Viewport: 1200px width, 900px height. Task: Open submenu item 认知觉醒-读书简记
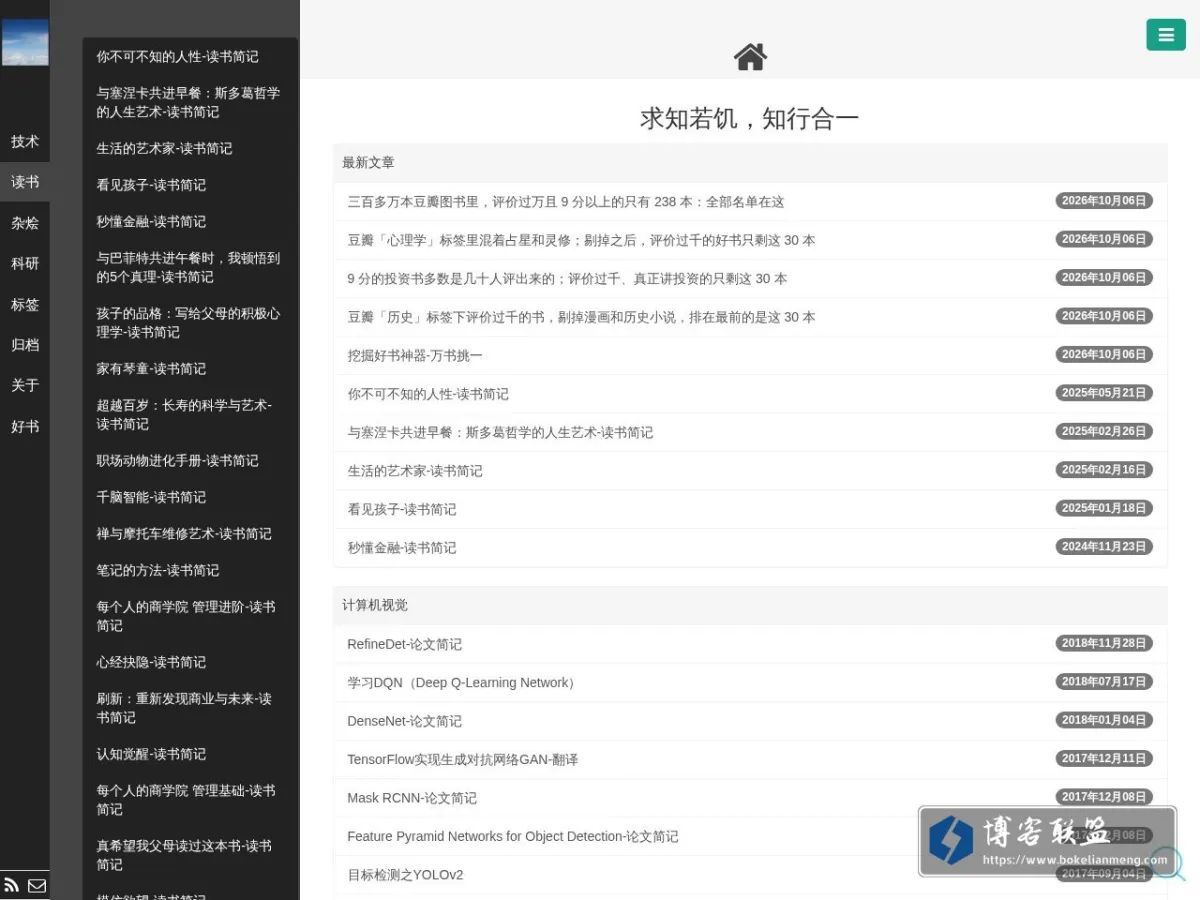pos(190,754)
